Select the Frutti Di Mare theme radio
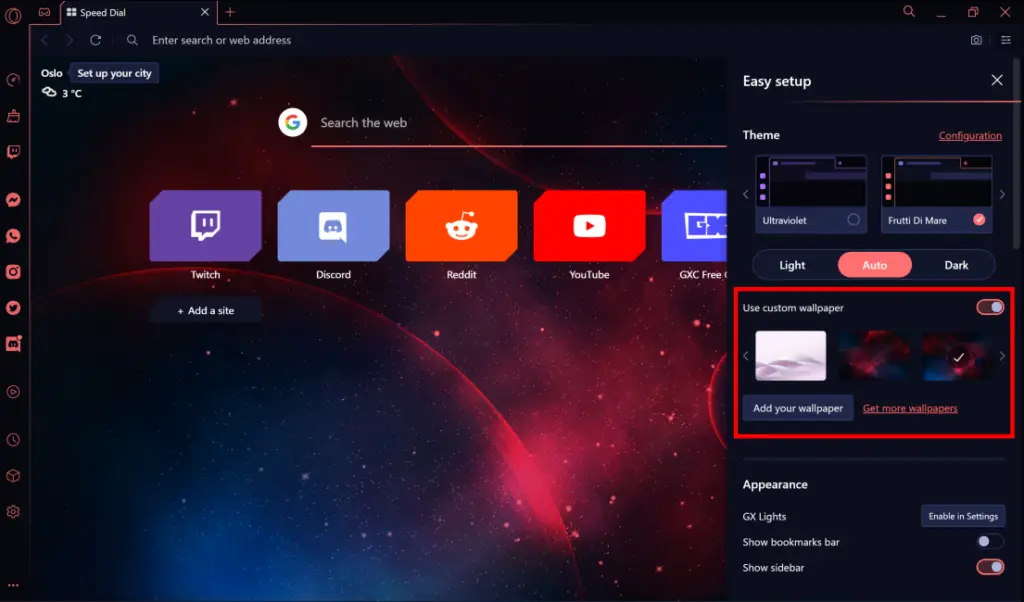 pyautogui.click(x=978, y=219)
